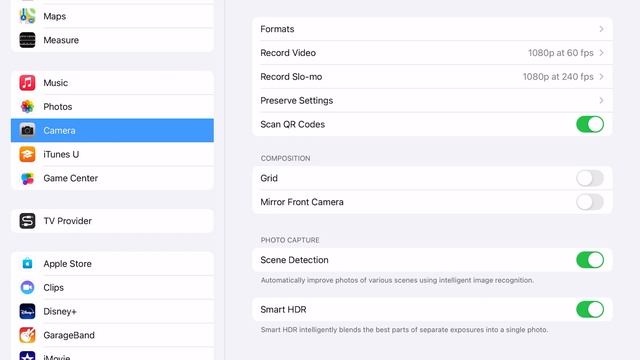The height and width of the screenshot is (360, 640).
Task: Open the Measure app icon
Action: click(x=27, y=40)
